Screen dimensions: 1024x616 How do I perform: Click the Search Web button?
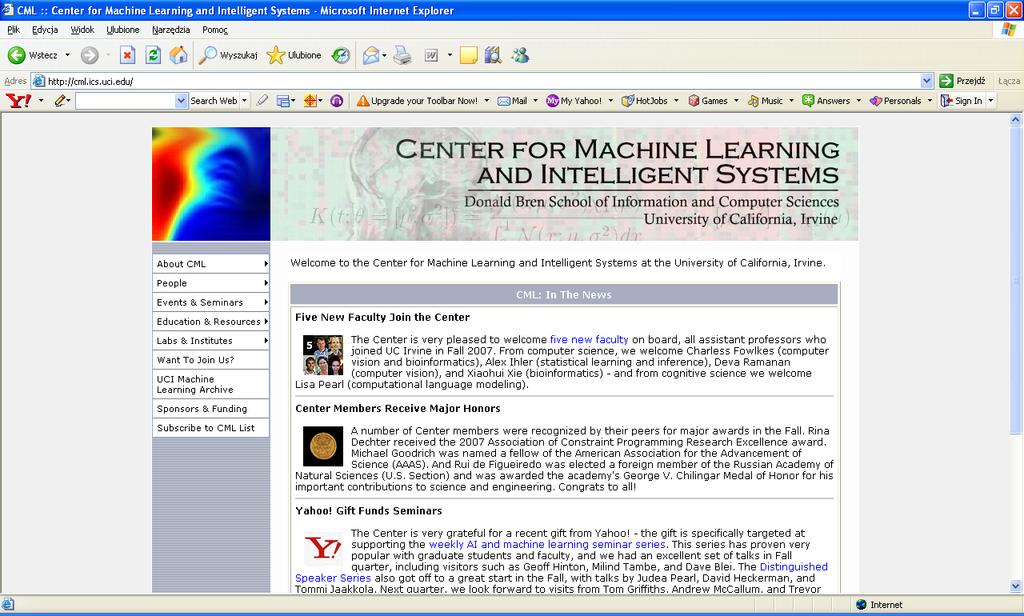tap(214, 101)
